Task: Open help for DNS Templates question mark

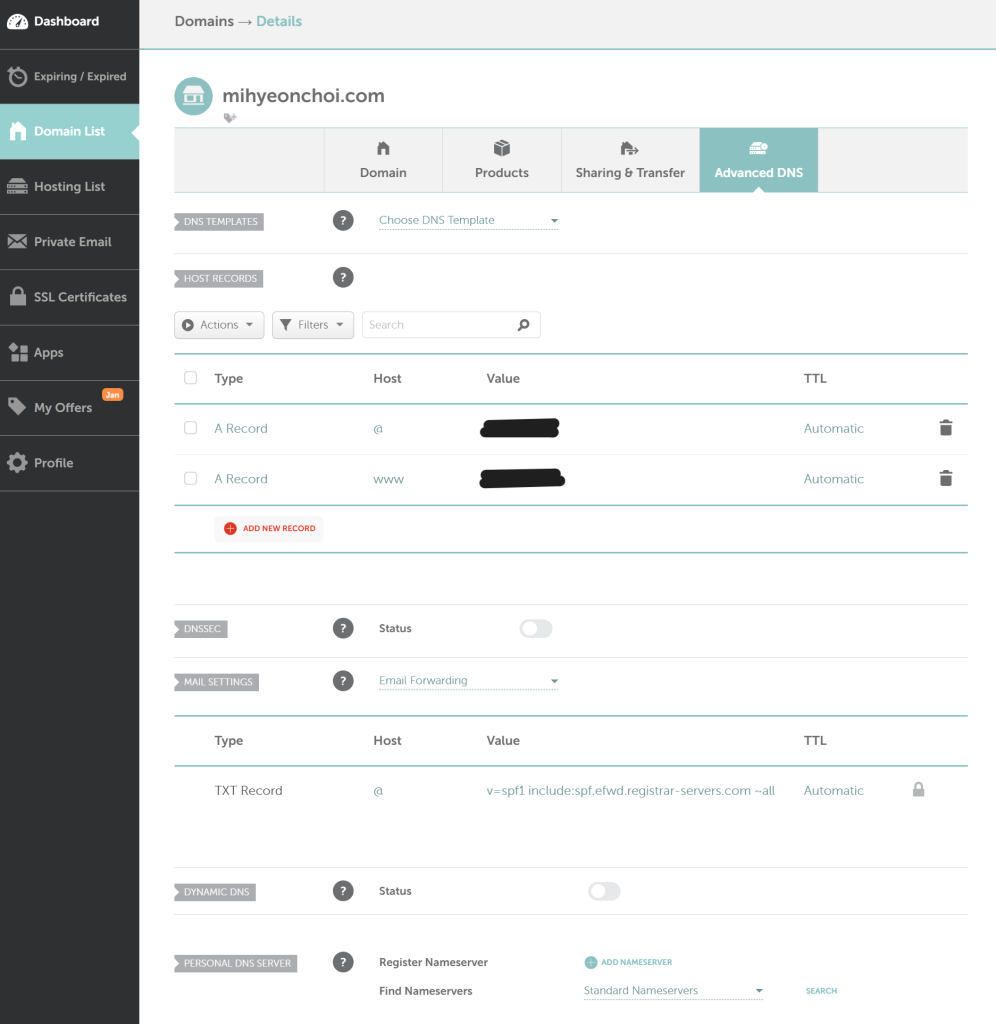Action: 343,221
